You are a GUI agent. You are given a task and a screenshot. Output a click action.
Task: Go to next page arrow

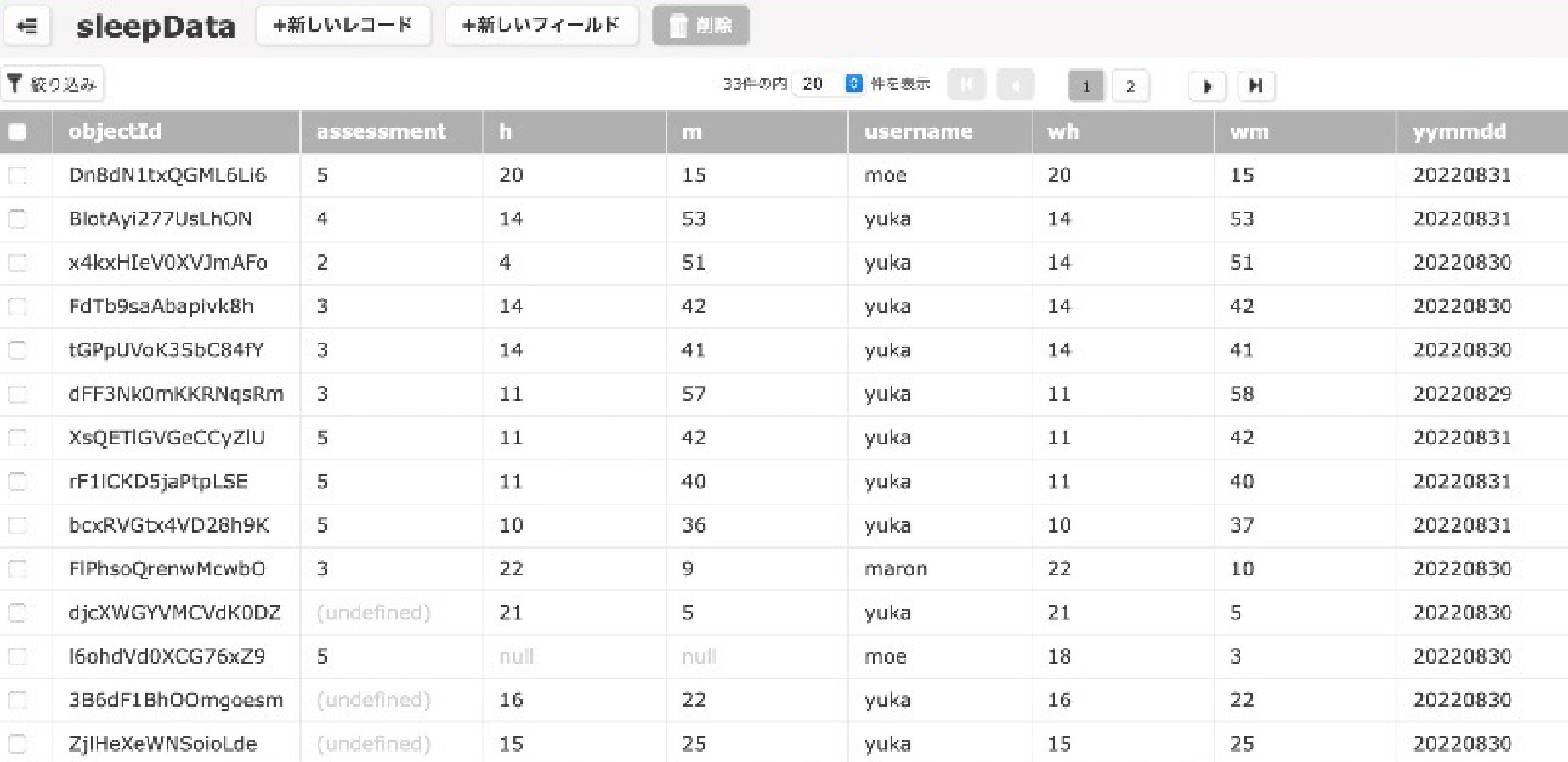1207,86
